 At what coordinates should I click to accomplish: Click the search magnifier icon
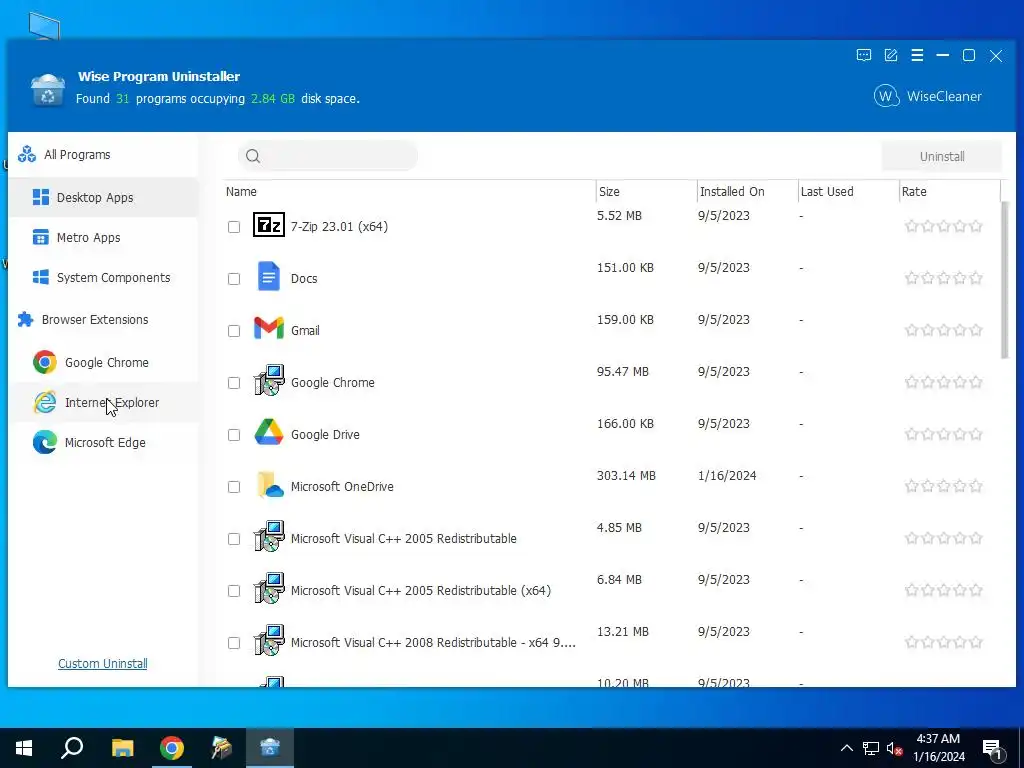coord(253,156)
